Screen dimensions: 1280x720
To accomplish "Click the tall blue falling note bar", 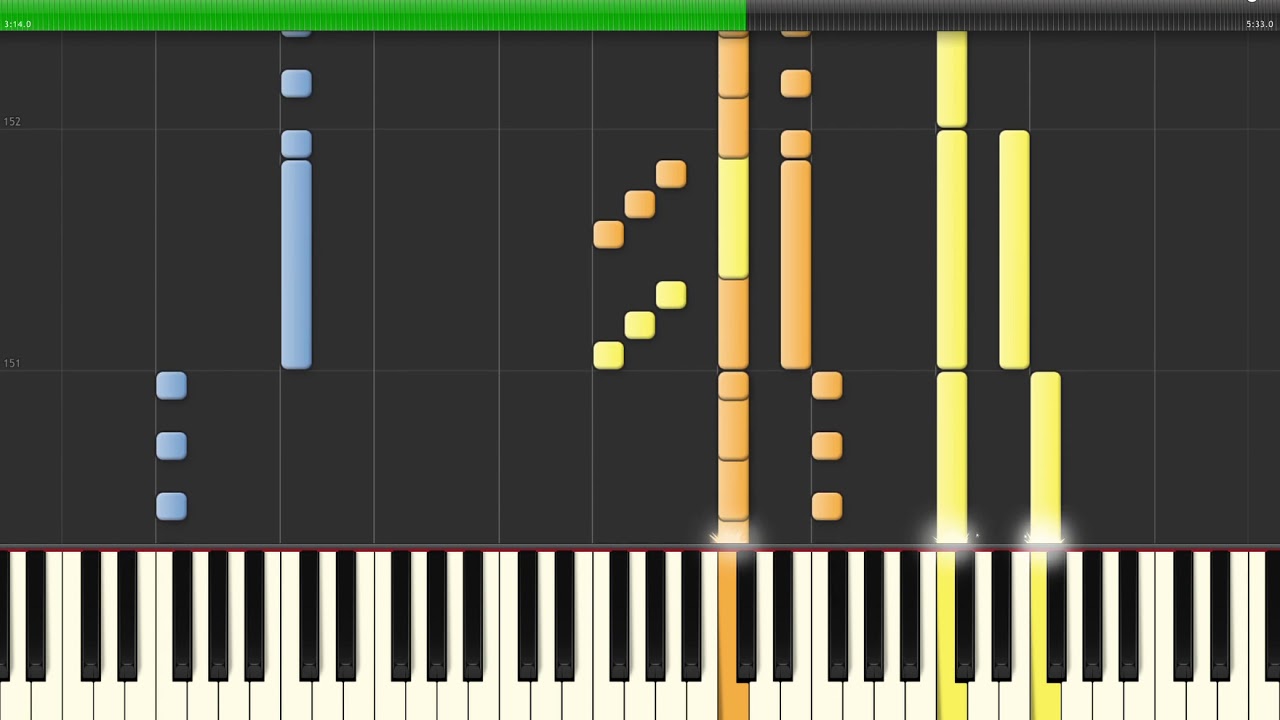I will click(x=296, y=265).
